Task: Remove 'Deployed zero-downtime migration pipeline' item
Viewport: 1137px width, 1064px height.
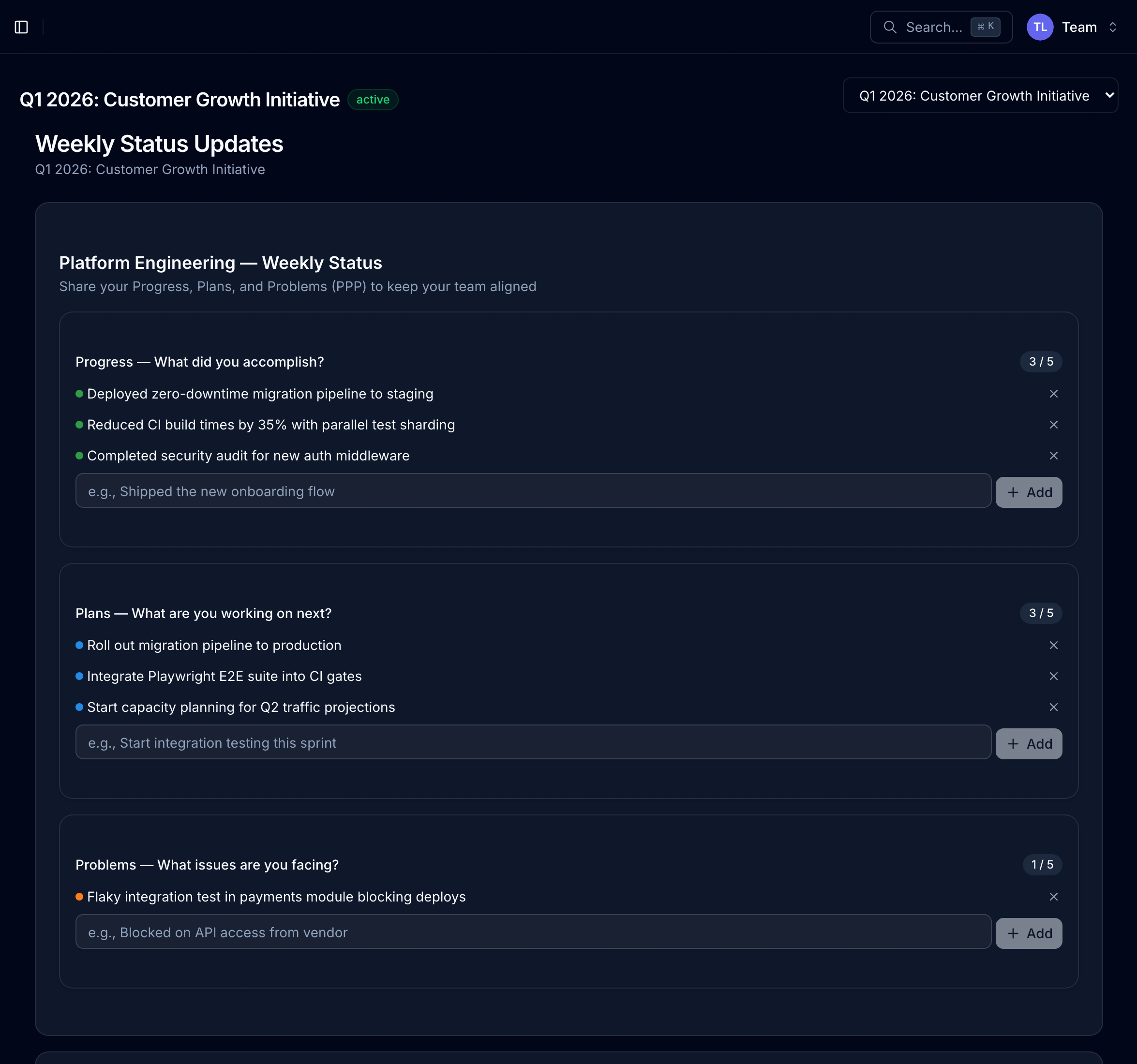Action: (x=1053, y=394)
